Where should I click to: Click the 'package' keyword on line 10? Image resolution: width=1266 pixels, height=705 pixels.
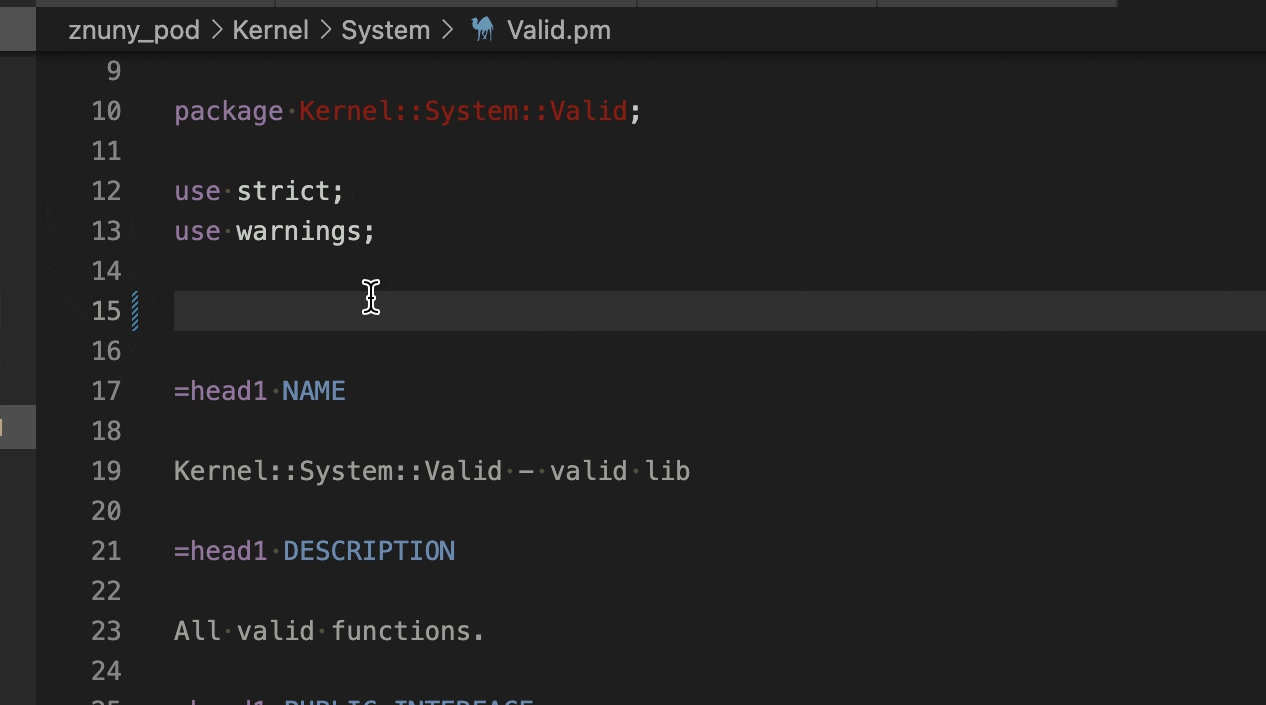[x=228, y=111]
